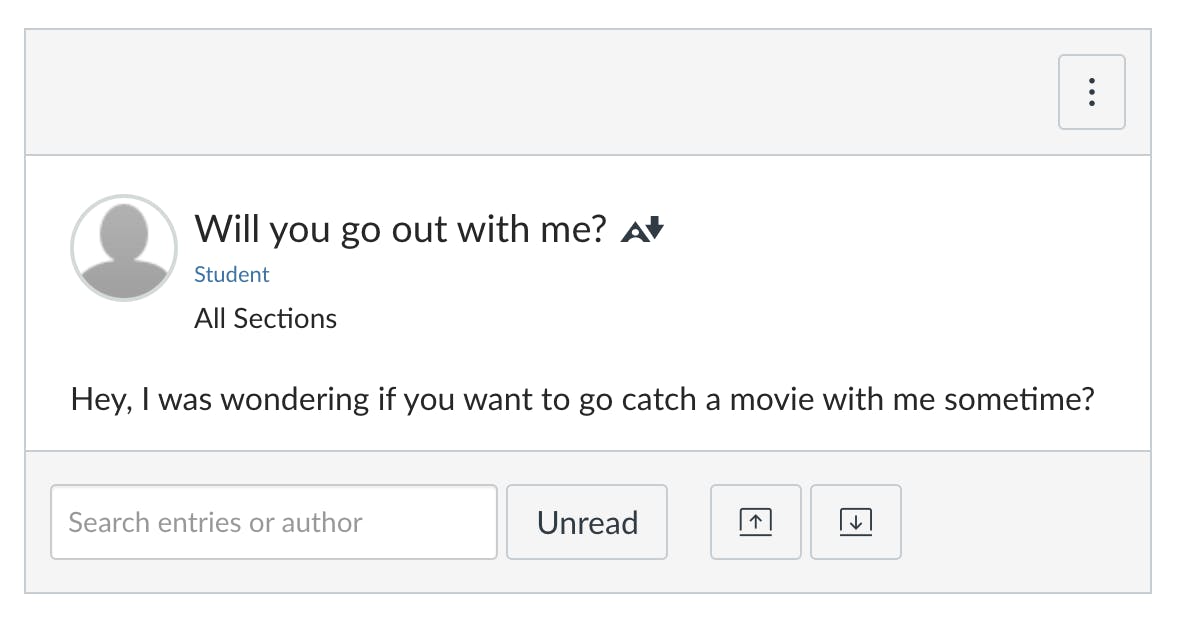Expand all threads with the down-arrow icon
This screenshot has width=1178, height=626.
856,521
